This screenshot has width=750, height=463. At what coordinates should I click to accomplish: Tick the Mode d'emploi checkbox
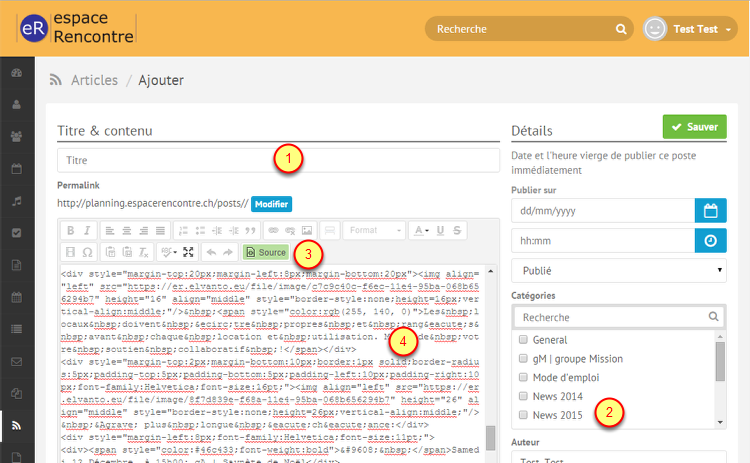(522, 378)
